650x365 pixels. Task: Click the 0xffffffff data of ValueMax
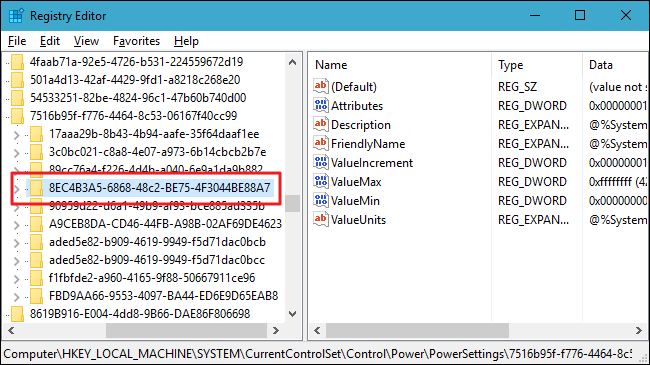tap(618, 182)
